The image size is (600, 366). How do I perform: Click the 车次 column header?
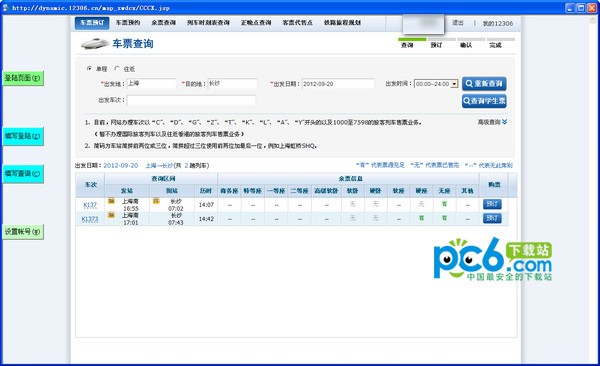(x=91, y=185)
